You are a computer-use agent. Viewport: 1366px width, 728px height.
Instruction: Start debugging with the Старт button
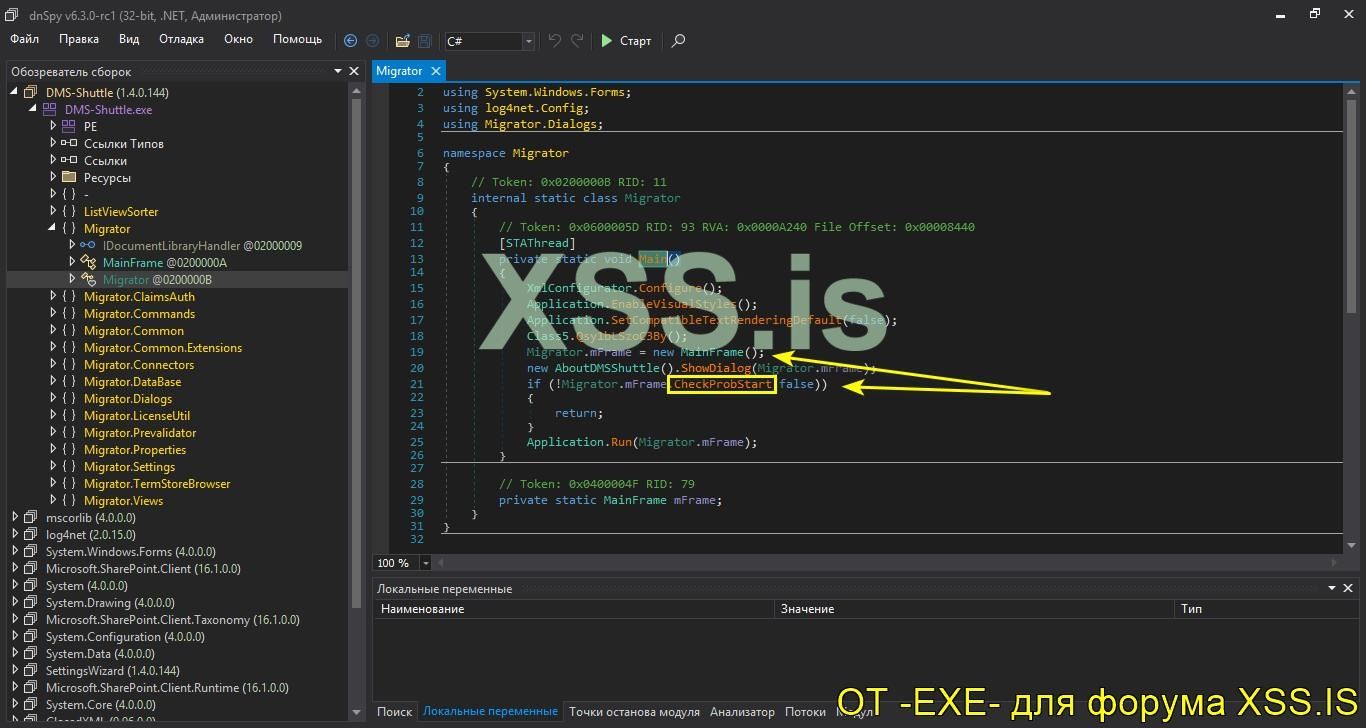(626, 41)
